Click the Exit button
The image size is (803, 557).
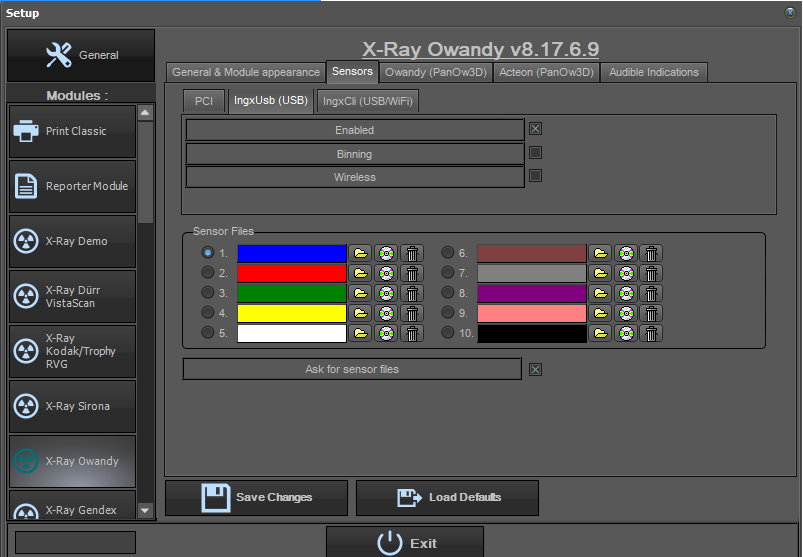(x=405, y=542)
